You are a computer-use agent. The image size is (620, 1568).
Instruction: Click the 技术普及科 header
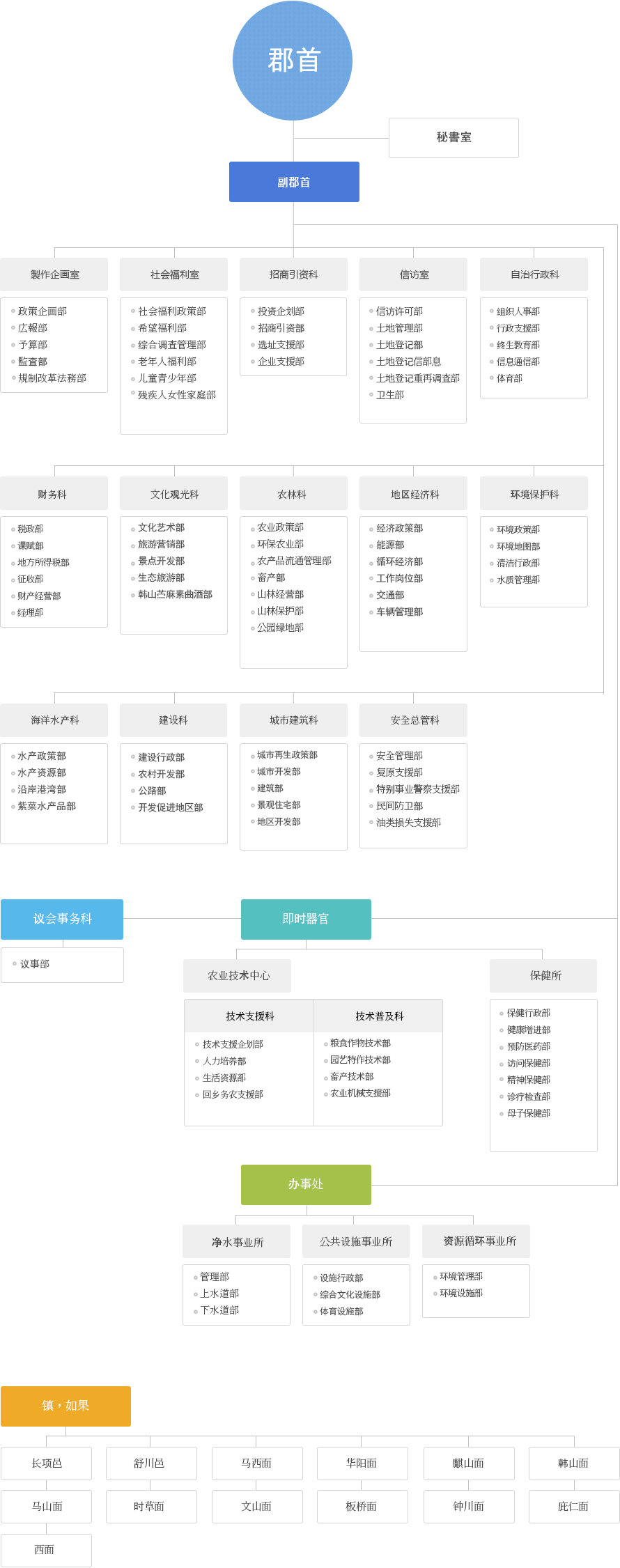379,1016
